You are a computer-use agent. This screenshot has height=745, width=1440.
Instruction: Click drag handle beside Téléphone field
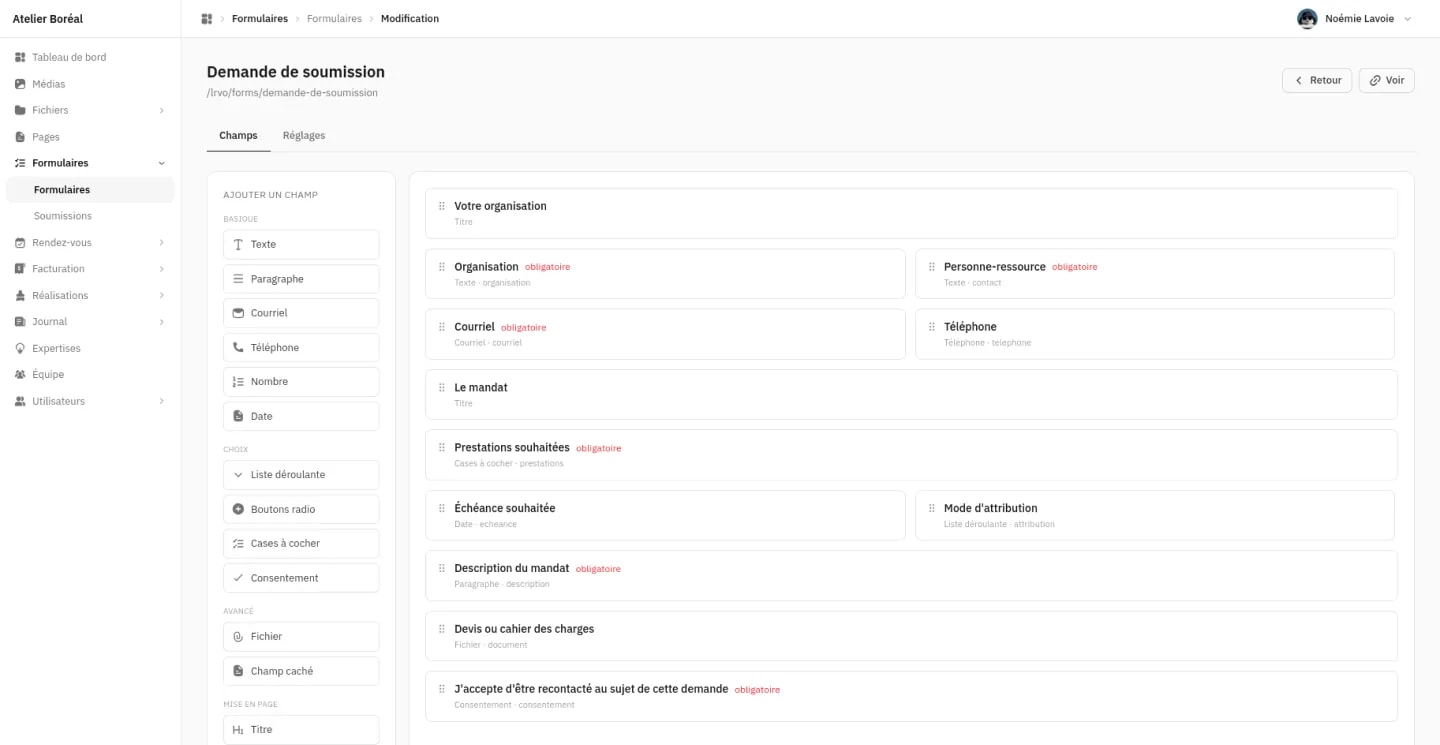point(932,327)
